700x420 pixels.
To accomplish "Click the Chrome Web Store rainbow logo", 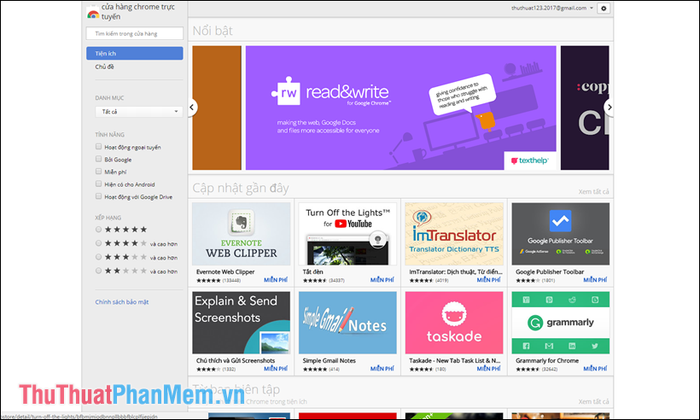I will click(93, 14).
